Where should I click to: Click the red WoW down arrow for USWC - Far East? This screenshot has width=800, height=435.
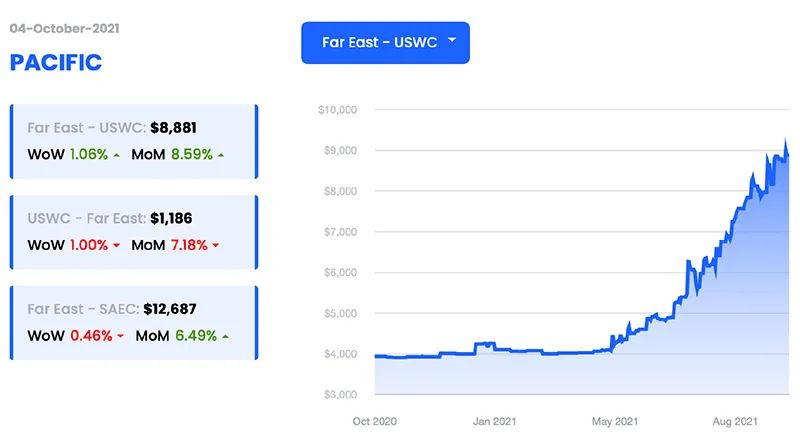click(117, 245)
